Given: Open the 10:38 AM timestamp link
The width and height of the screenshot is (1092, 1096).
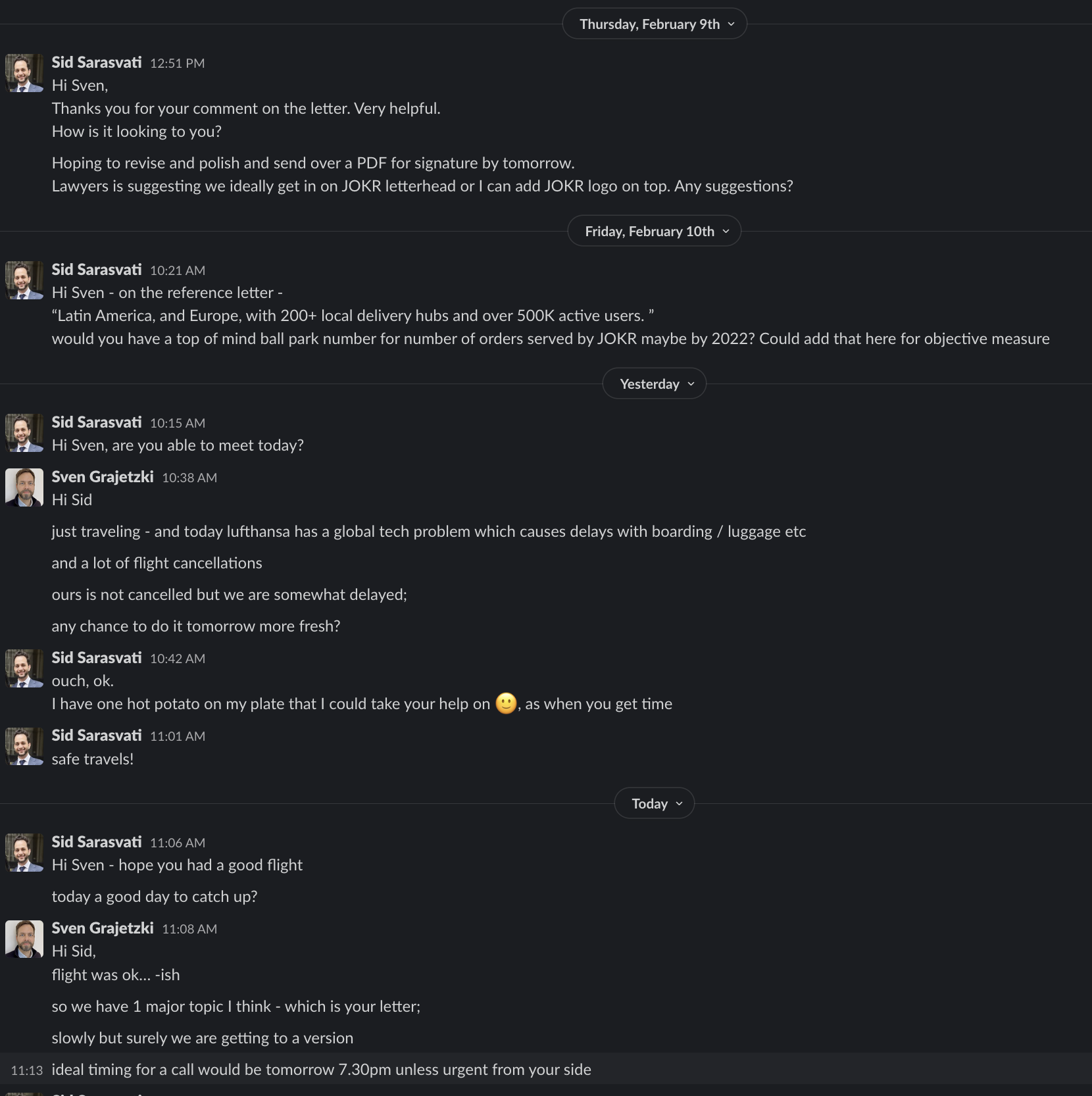Looking at the screenshot, I should pos(189,478).
